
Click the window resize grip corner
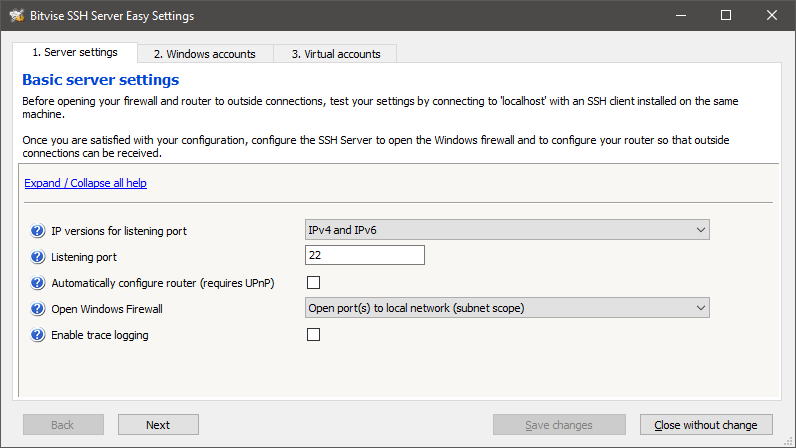click(788, 441)
